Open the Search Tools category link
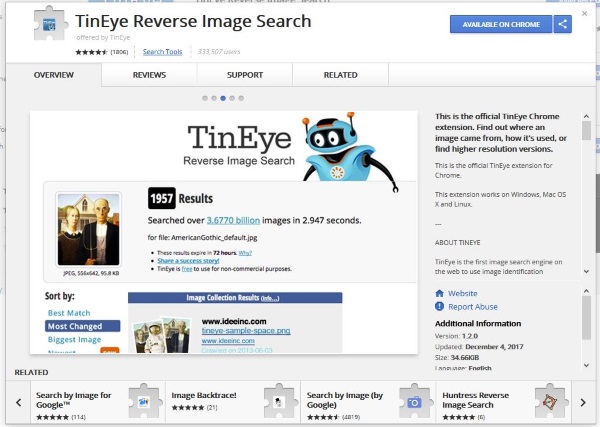The height and width of the screenshot is (427, 600). [162, 52]
